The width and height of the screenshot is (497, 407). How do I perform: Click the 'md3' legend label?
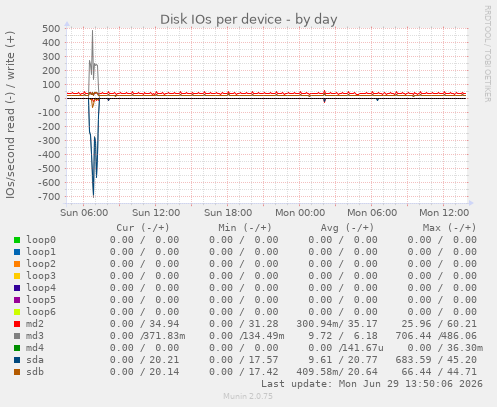[x=35, y=336]
